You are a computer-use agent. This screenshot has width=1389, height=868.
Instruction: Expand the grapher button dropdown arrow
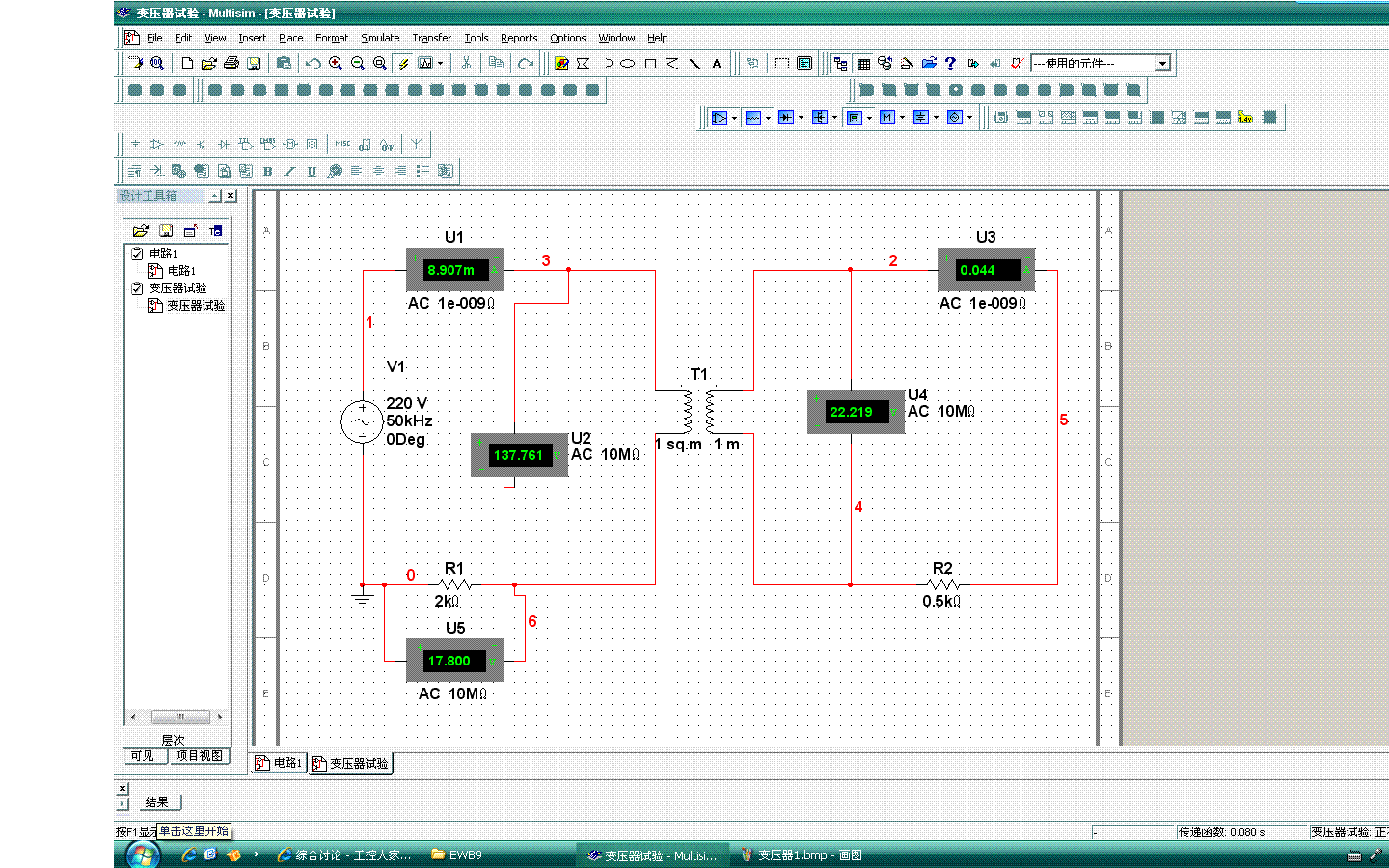tap(440, 64)
